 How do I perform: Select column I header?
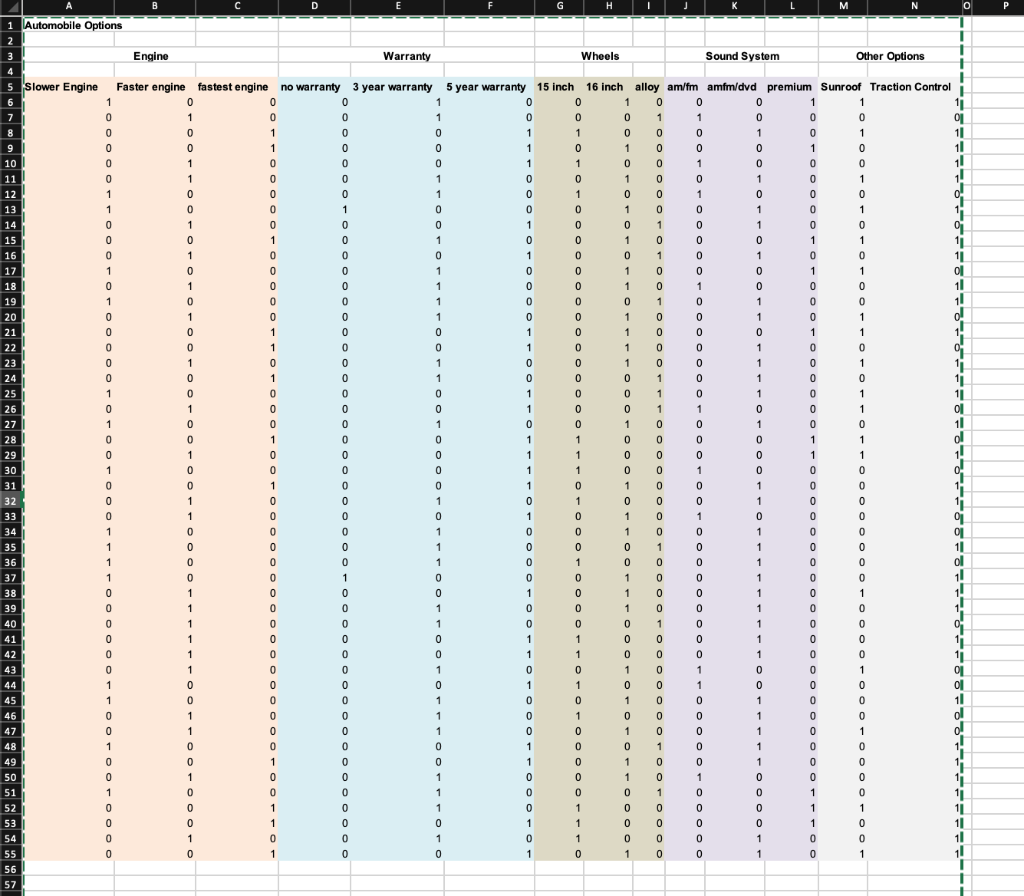(648, 6)
